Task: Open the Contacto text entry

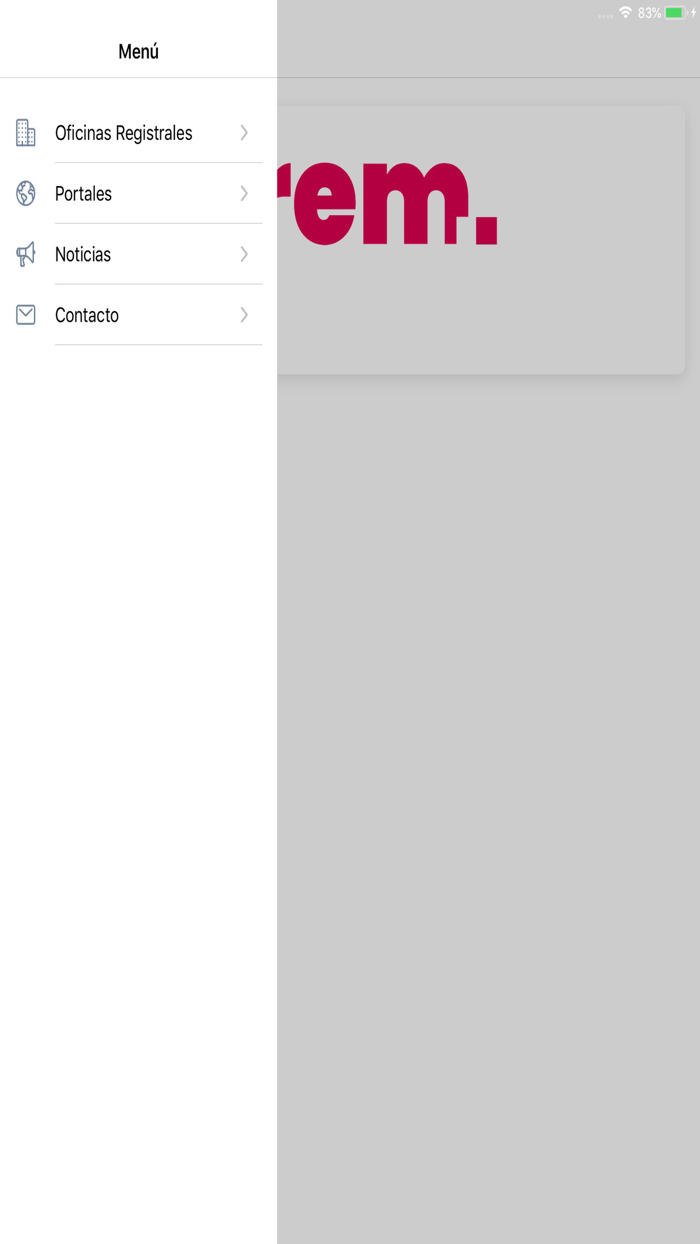Action: click(87, 315)
